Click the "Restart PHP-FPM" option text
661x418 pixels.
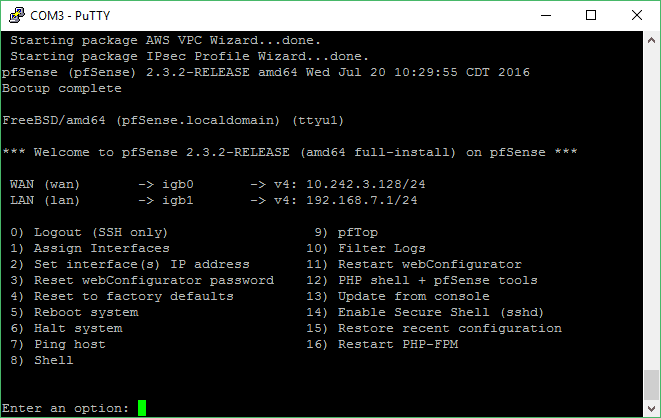[398, 344]
